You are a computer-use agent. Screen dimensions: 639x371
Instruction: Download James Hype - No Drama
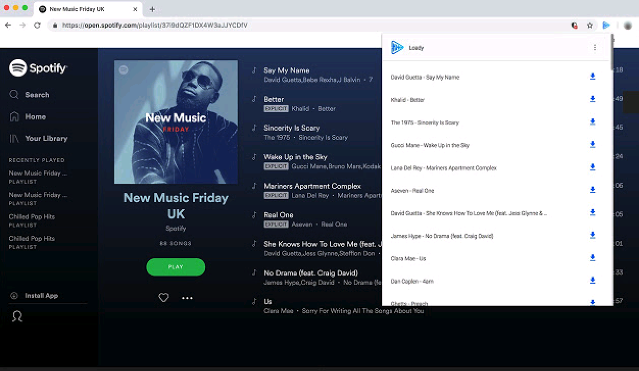pyautogui.click(x=593, y=235)
